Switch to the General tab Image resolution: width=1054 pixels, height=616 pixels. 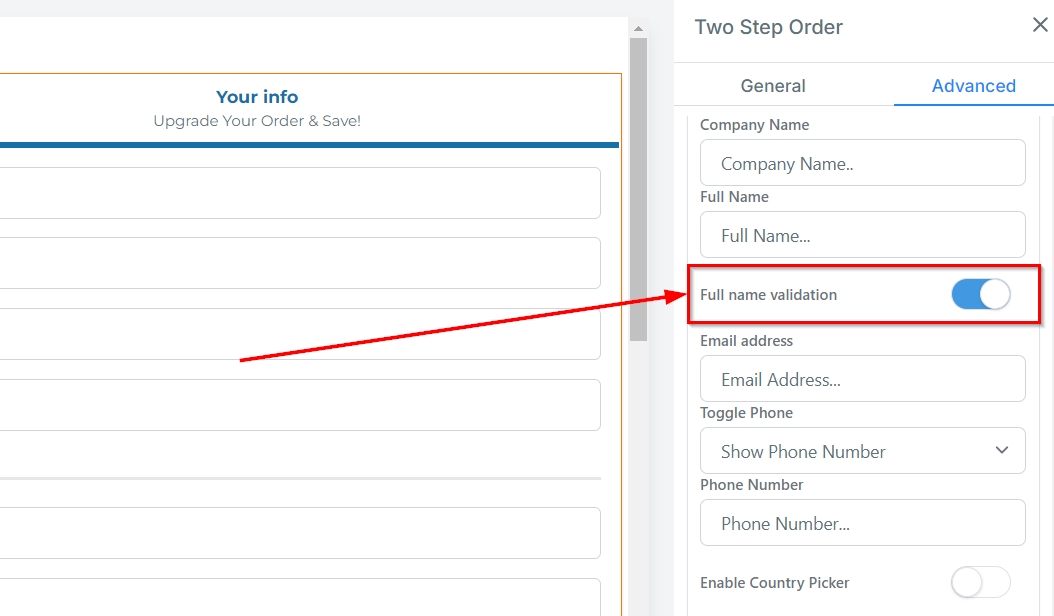click(x=773, y=86)
